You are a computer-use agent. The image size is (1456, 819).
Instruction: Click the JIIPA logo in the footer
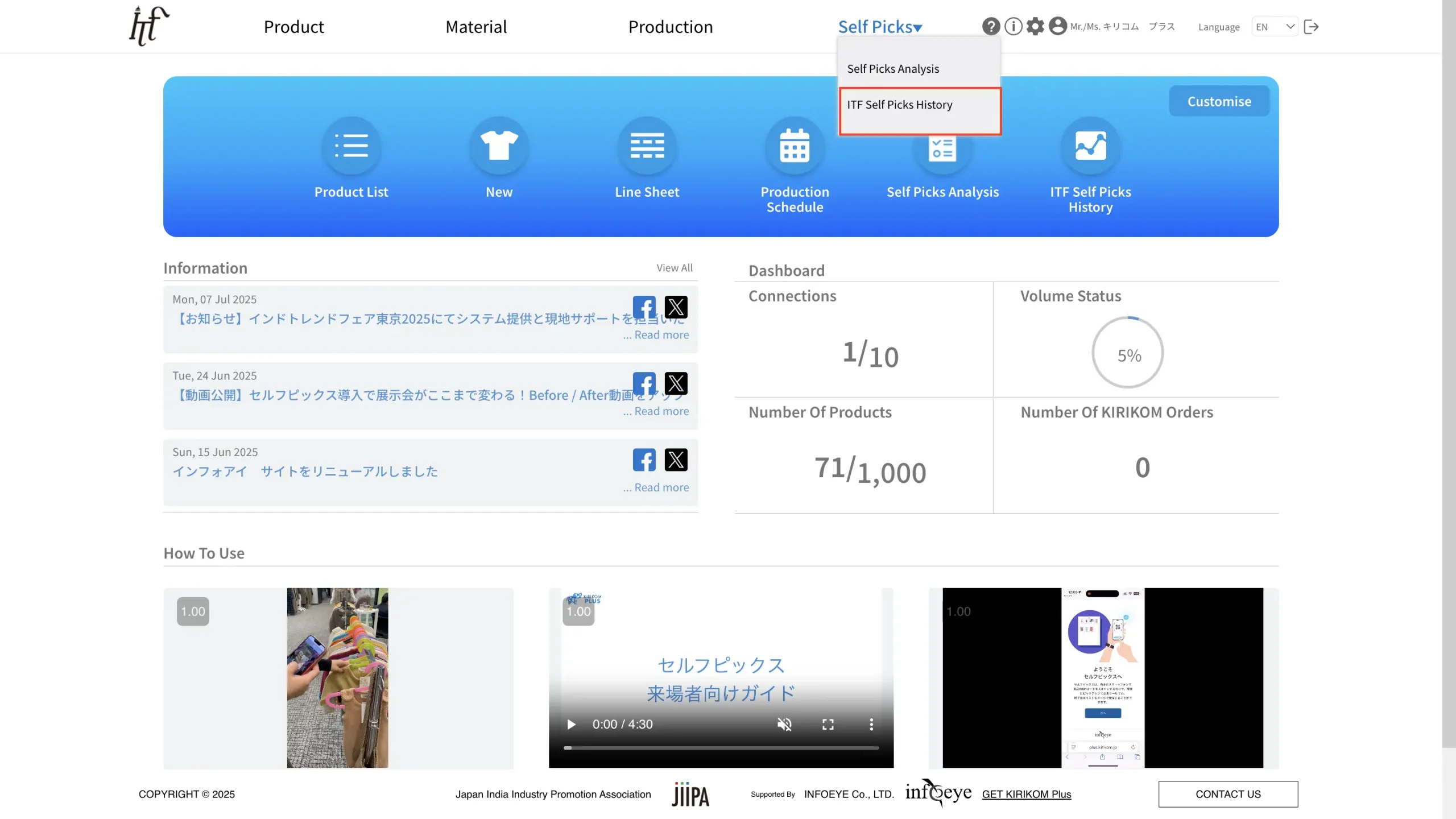(x=690, y=794)
